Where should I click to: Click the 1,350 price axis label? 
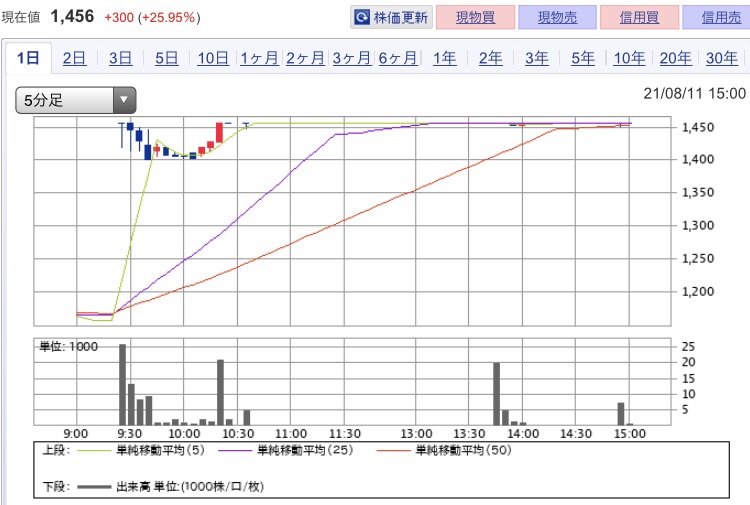[x=698, y=192]
